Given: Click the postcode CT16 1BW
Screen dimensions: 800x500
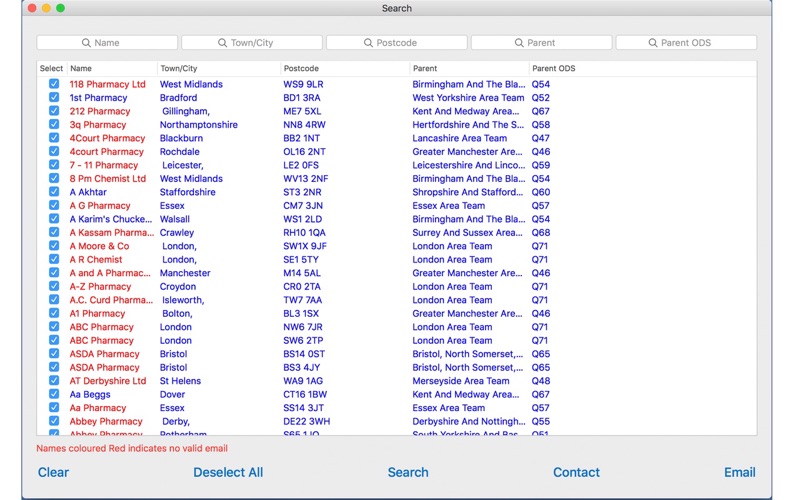Looking at the screenshot, I should click(305, 394).
